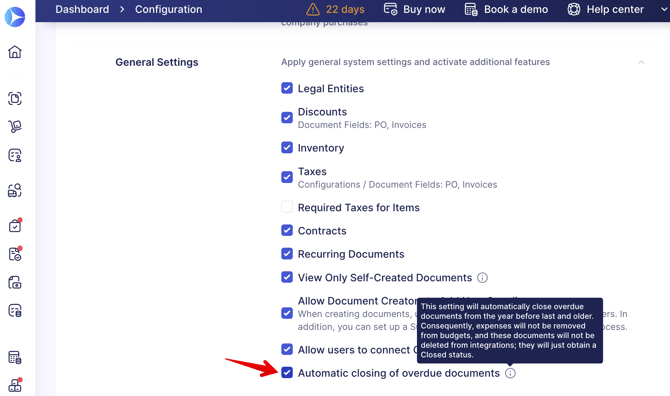Open the scan document sidebar icon
Viewport: 670px width, 396px height.
(x=15, y=98)
